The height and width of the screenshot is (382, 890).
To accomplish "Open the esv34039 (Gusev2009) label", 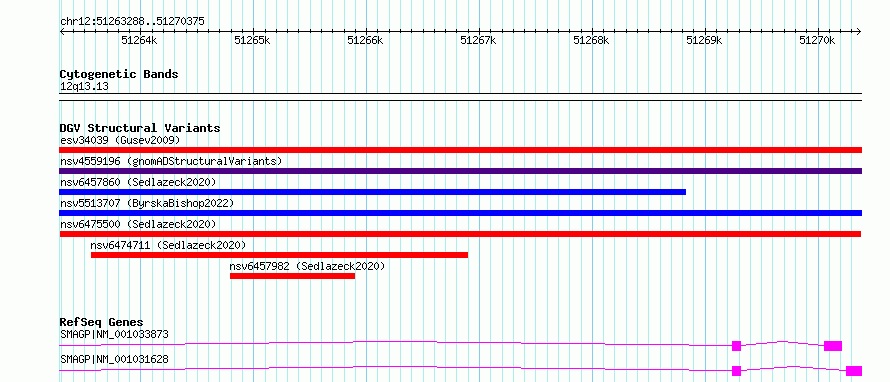I will tap(120, 140).
